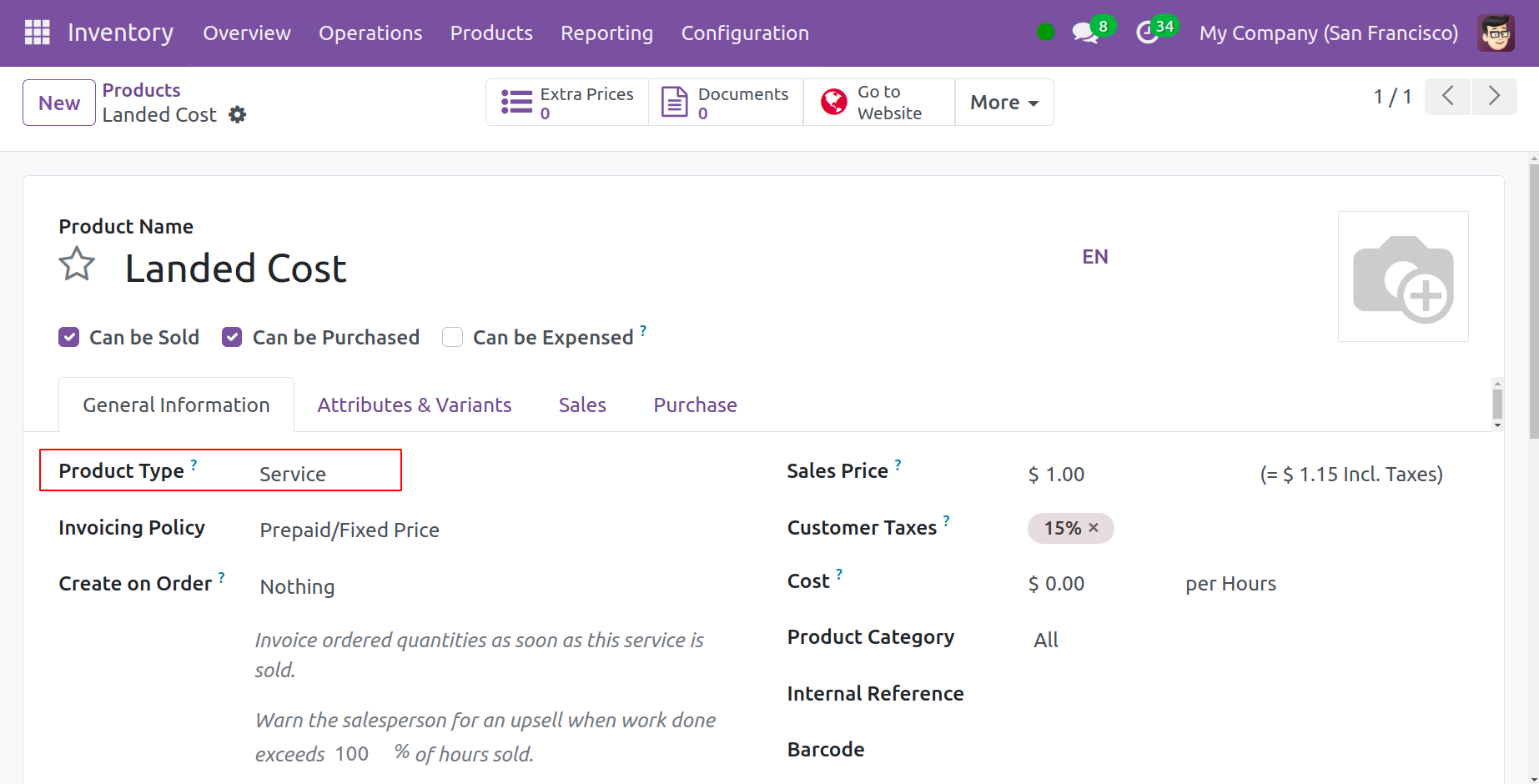The height and width of the screenshot is (784, 1539).
Task: Go to previous record arrow
Action: click(1448, 97)
